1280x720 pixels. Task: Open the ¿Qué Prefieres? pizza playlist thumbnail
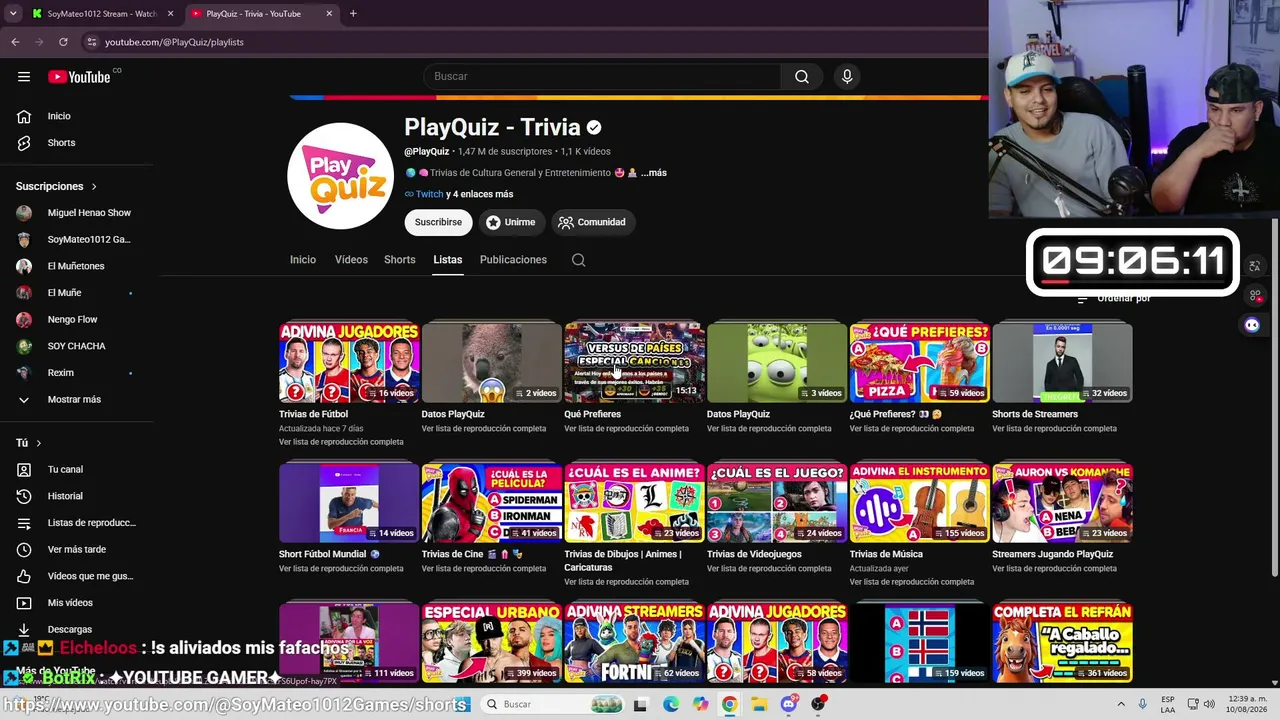pos(920,362)
